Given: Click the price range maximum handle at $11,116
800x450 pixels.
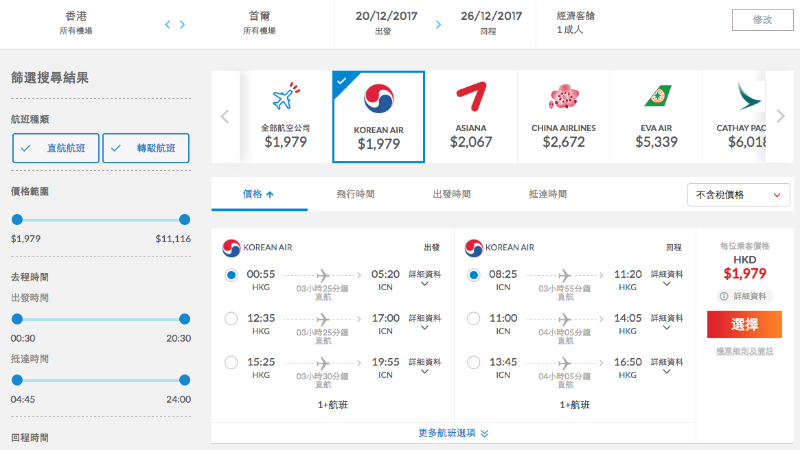Looking at the screenshot, I should click(185, 220).
